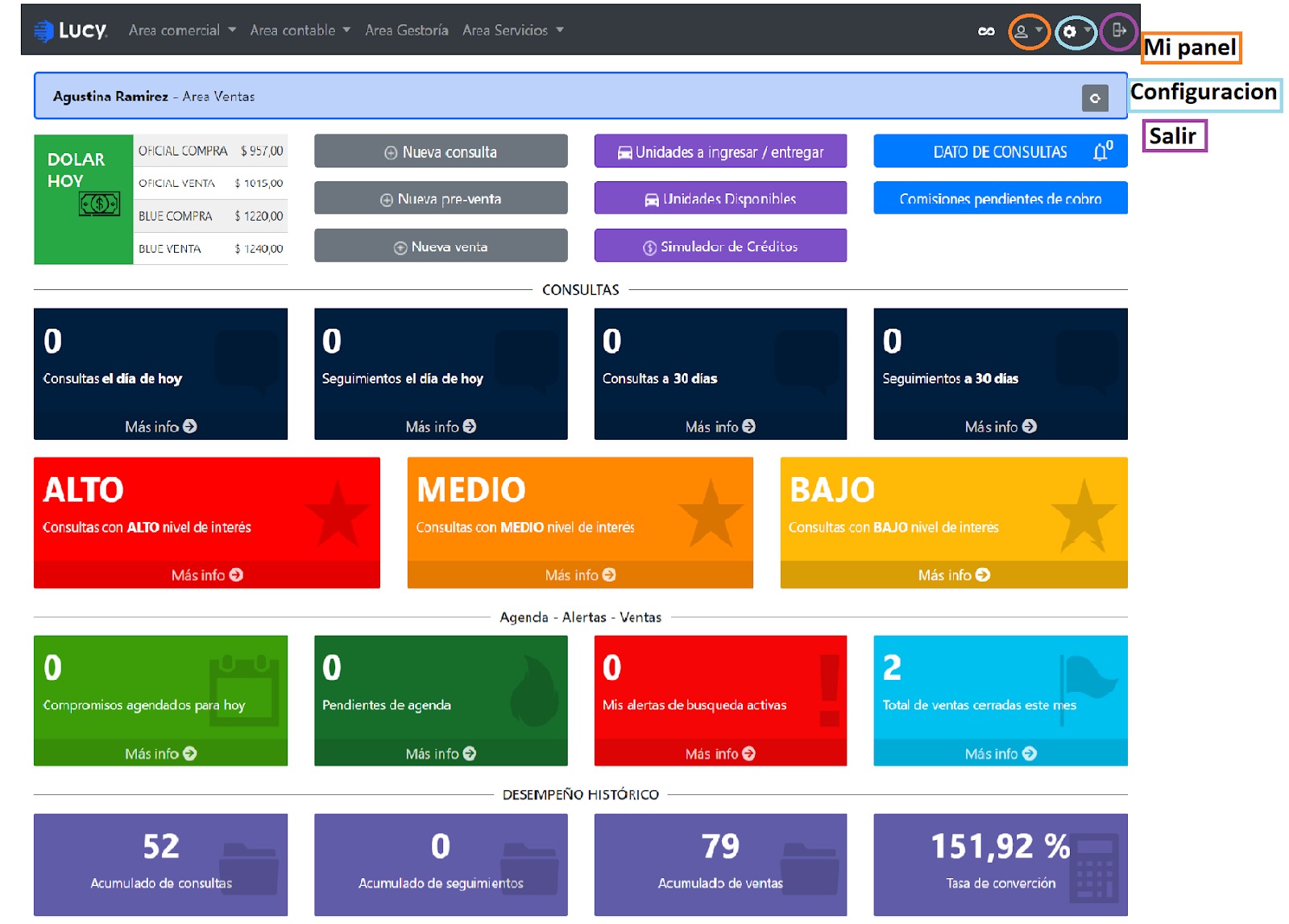
Task: Open Mi panel user icon
Action: pyautogui.click(x=1021, y=31)
